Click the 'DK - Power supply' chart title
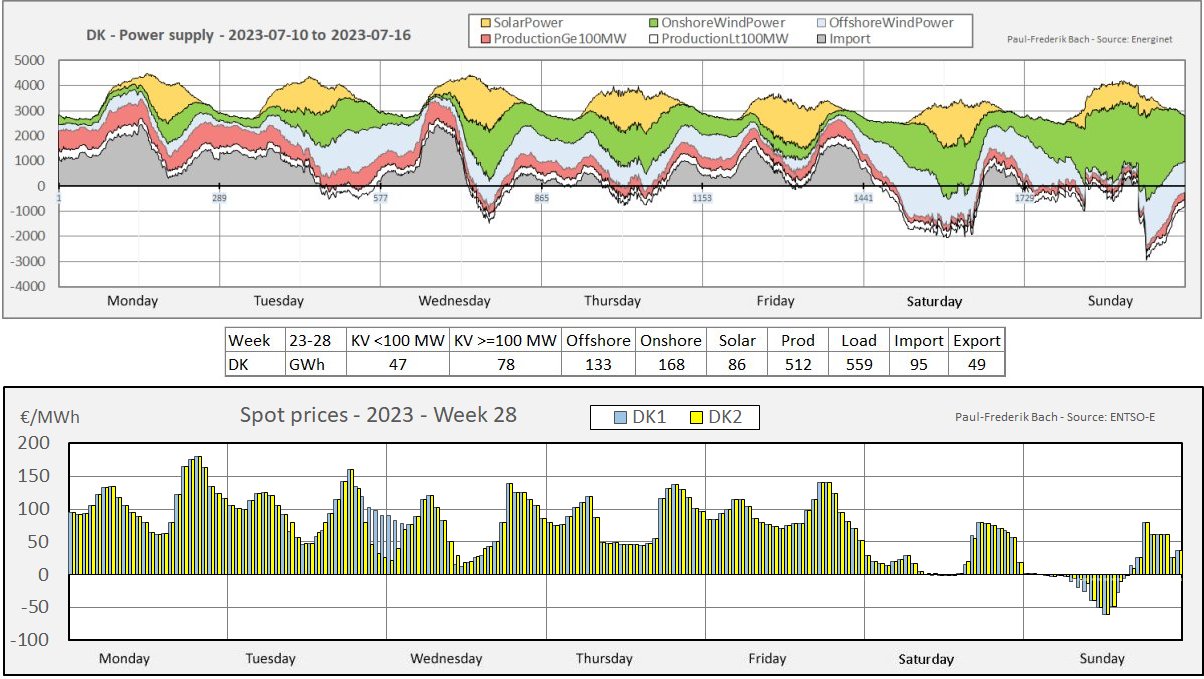 tap(247, 35)
